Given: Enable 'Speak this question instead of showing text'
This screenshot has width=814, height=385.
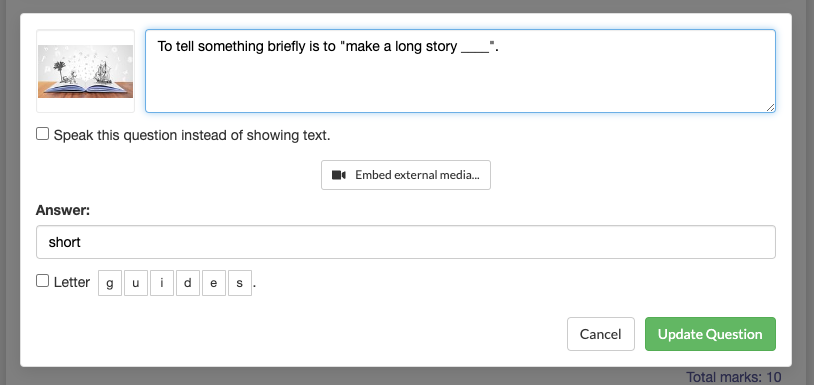Looking at the screenshot, I should tap(43, 134).
